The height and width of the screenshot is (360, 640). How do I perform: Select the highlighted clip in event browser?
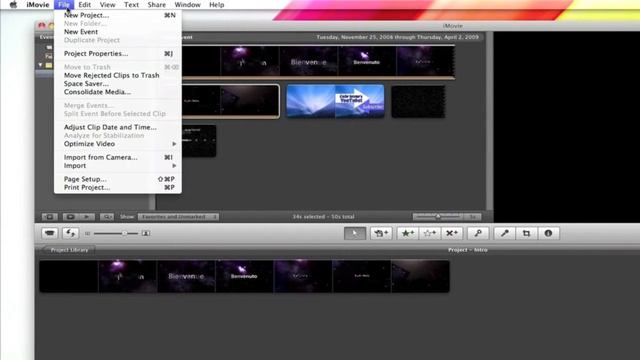click(231, 101)
